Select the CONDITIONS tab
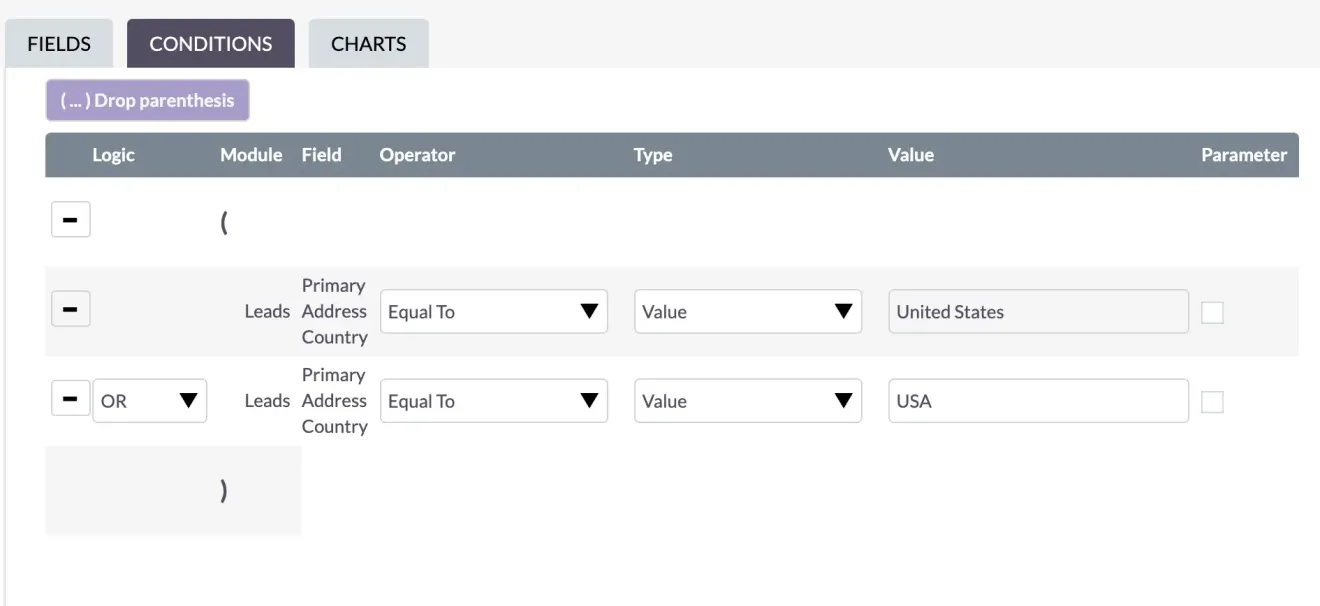1320x606 pixels. 210,43
